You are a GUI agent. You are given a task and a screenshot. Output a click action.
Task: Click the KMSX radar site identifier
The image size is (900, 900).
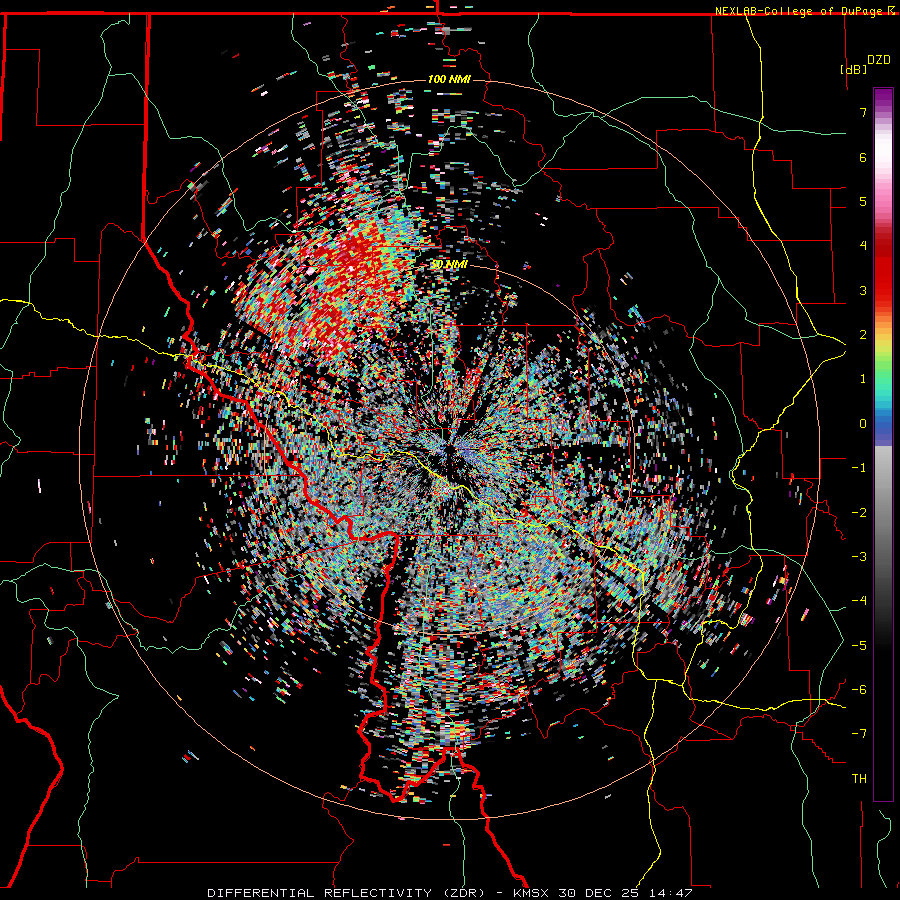point(532,893)
